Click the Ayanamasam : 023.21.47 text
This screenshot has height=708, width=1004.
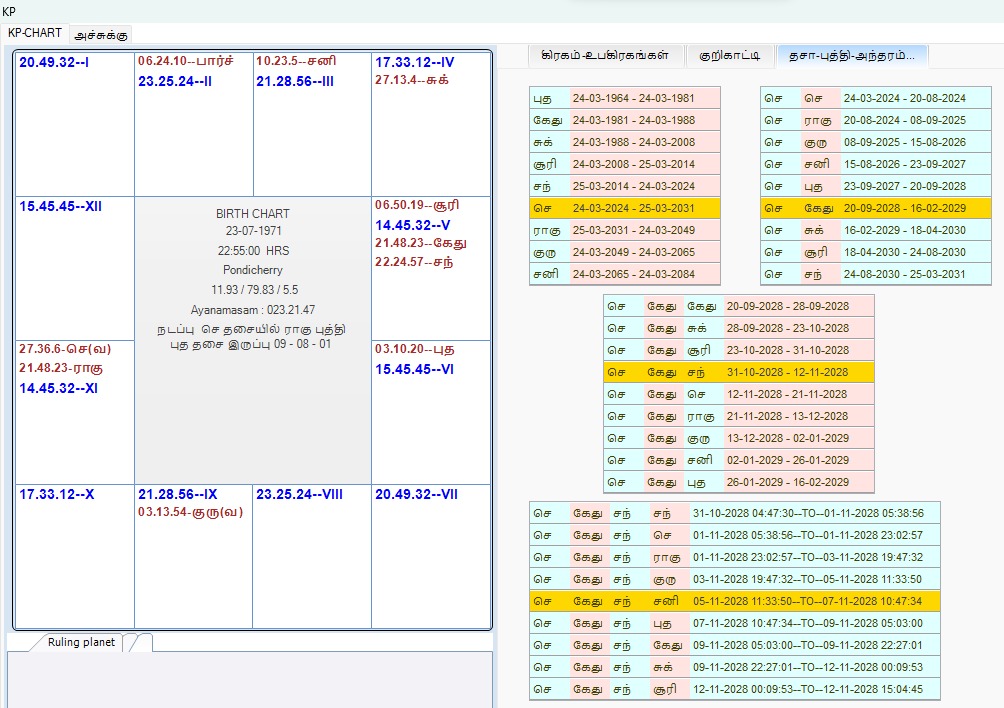tap(253, 310)
